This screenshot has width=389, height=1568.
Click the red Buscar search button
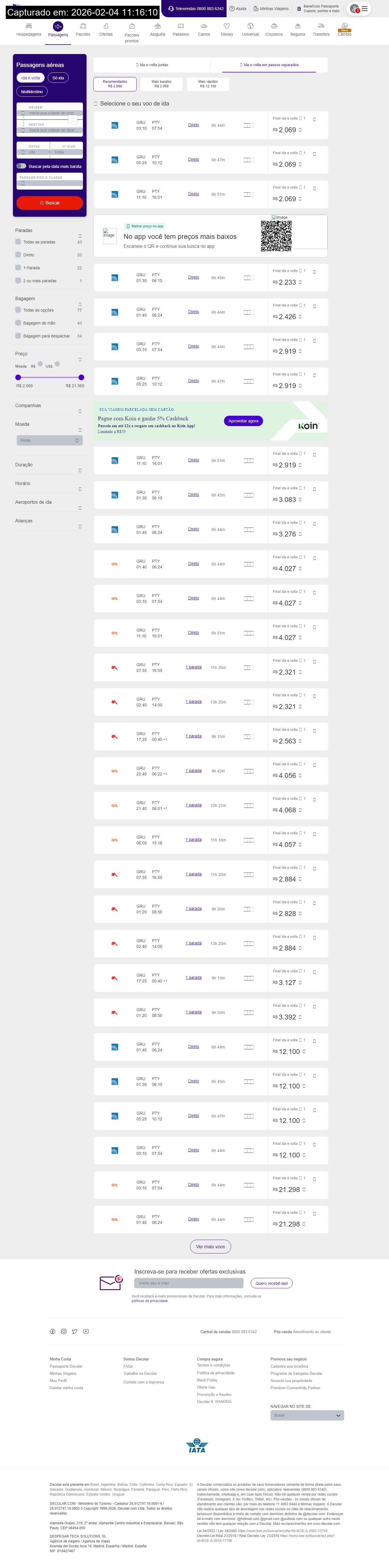[50, 203]
